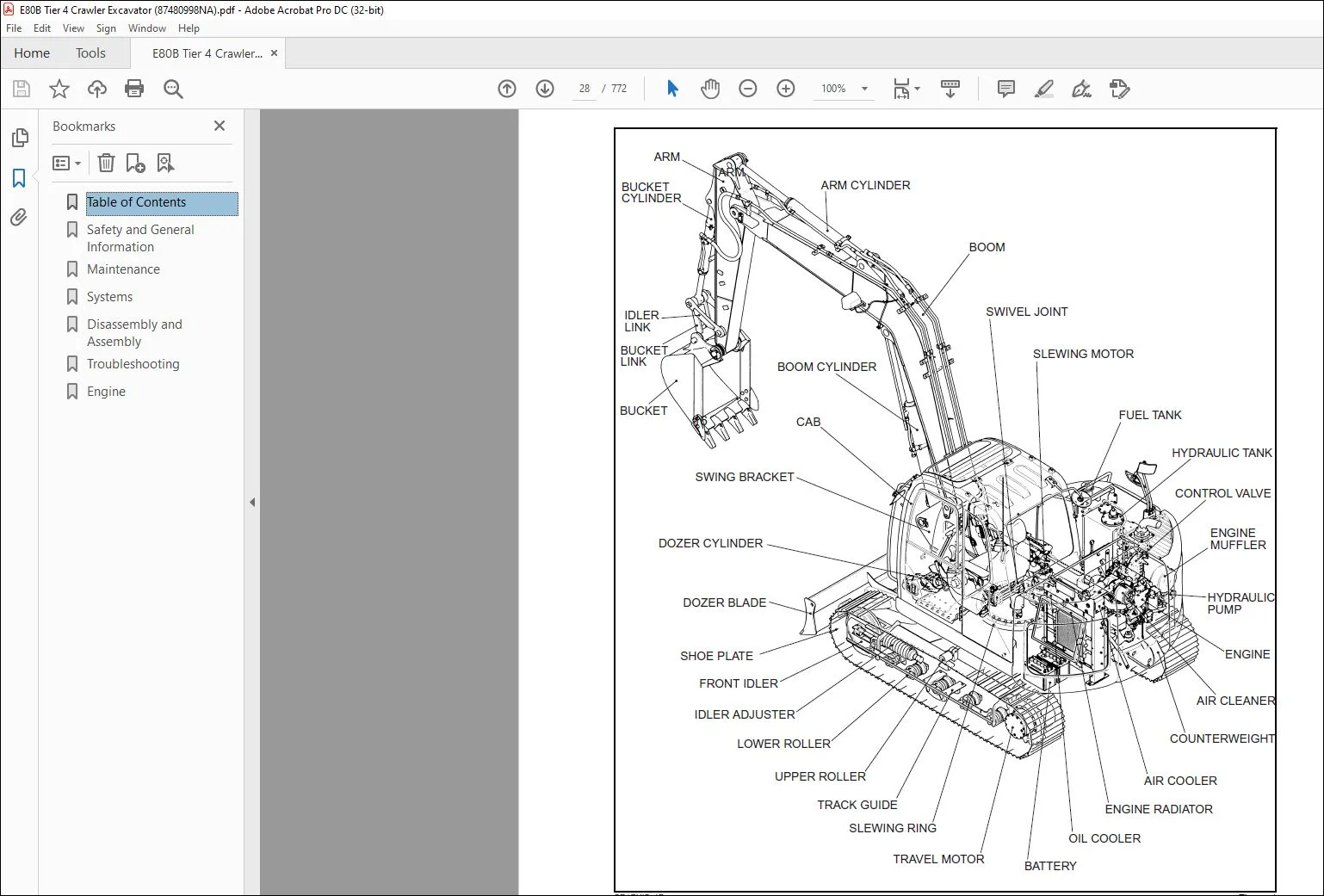
Task: Close the Bookmarks panel
Action: tap(220, 126)
